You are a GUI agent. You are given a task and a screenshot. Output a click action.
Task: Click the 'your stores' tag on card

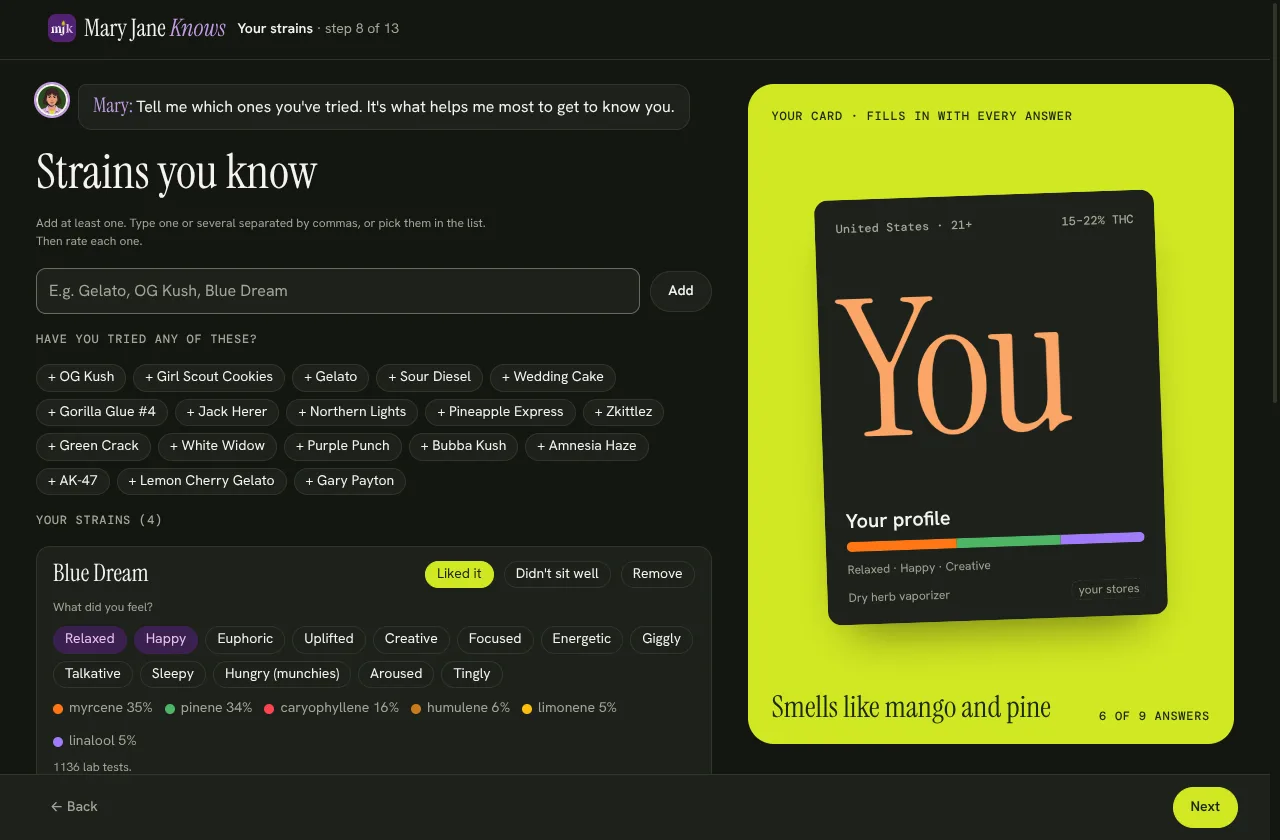point(1108,589)
